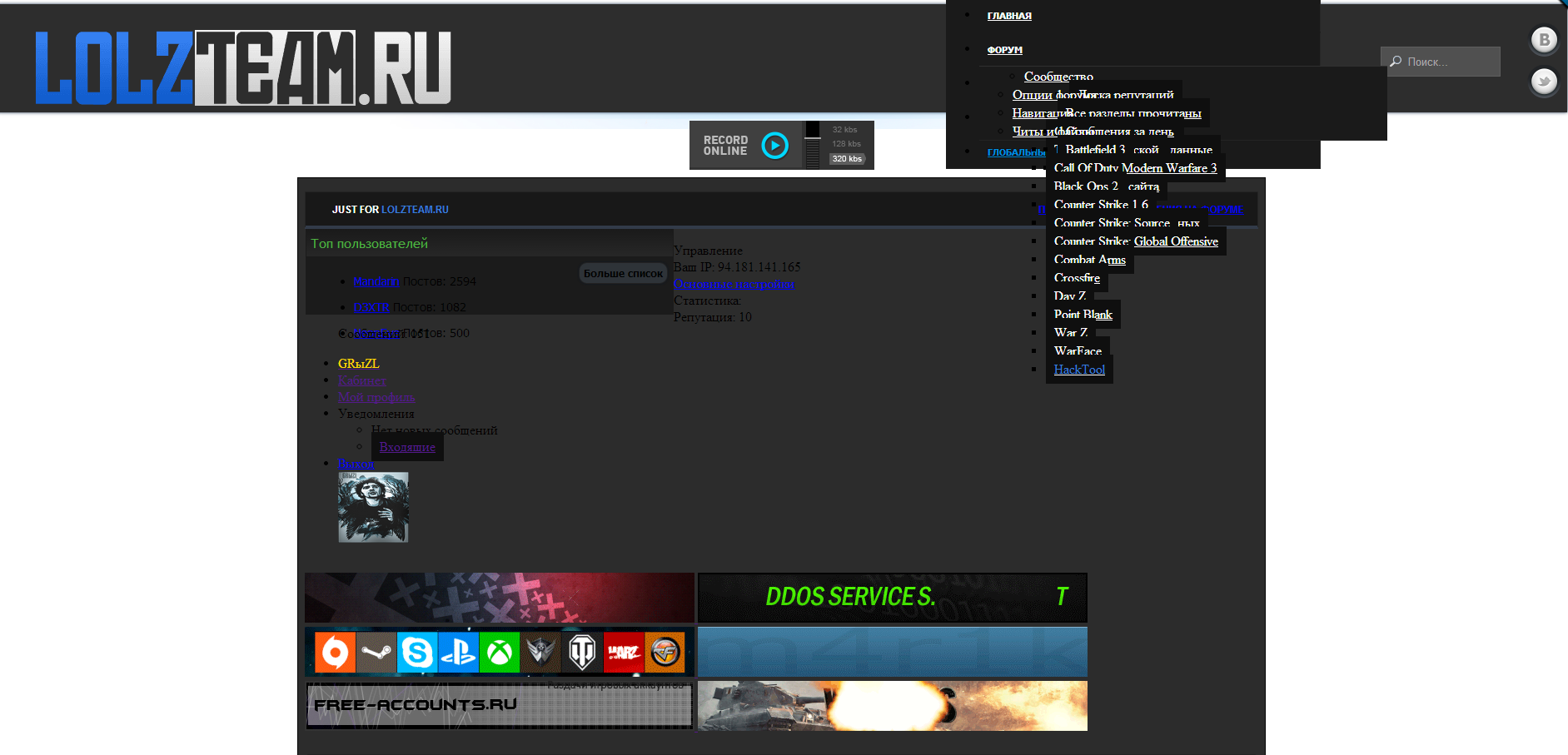Open Основные настройки link
The width and height of the screenshot is (1568, 755).
(x=734, y=284)
